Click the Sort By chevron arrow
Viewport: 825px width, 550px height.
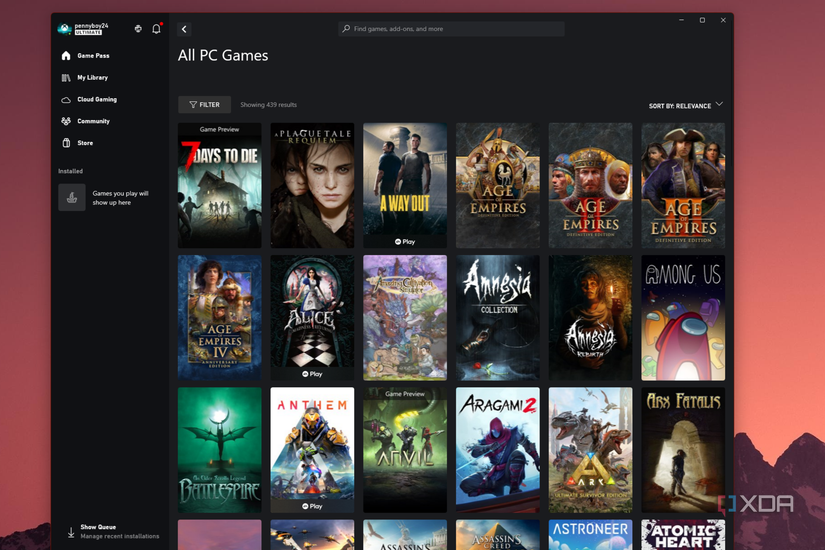coord(719,104)
